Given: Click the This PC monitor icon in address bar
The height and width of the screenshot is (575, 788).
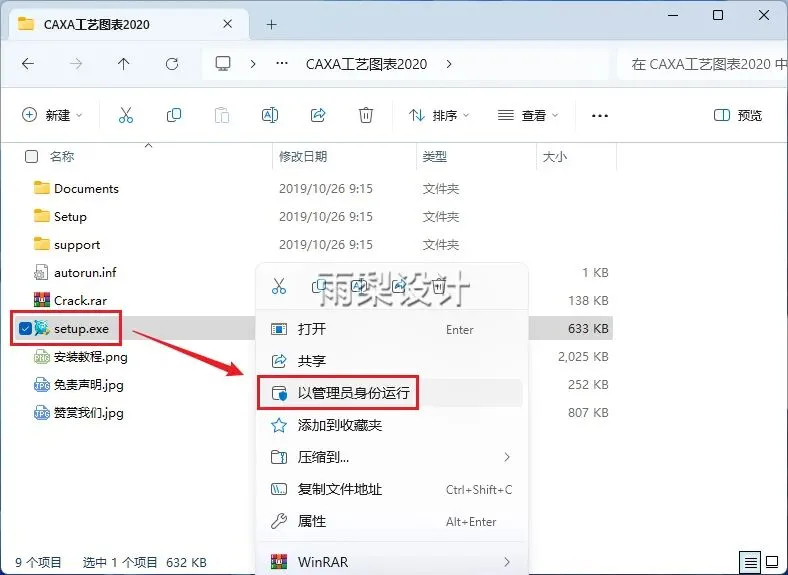Looking at the screenshot, I should 223,64.
